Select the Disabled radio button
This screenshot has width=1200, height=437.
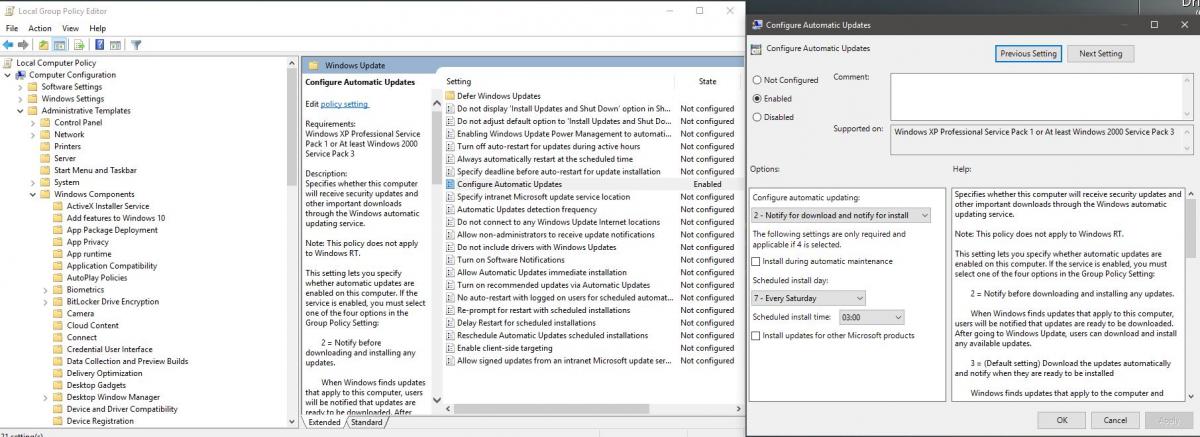click(757, 117)
